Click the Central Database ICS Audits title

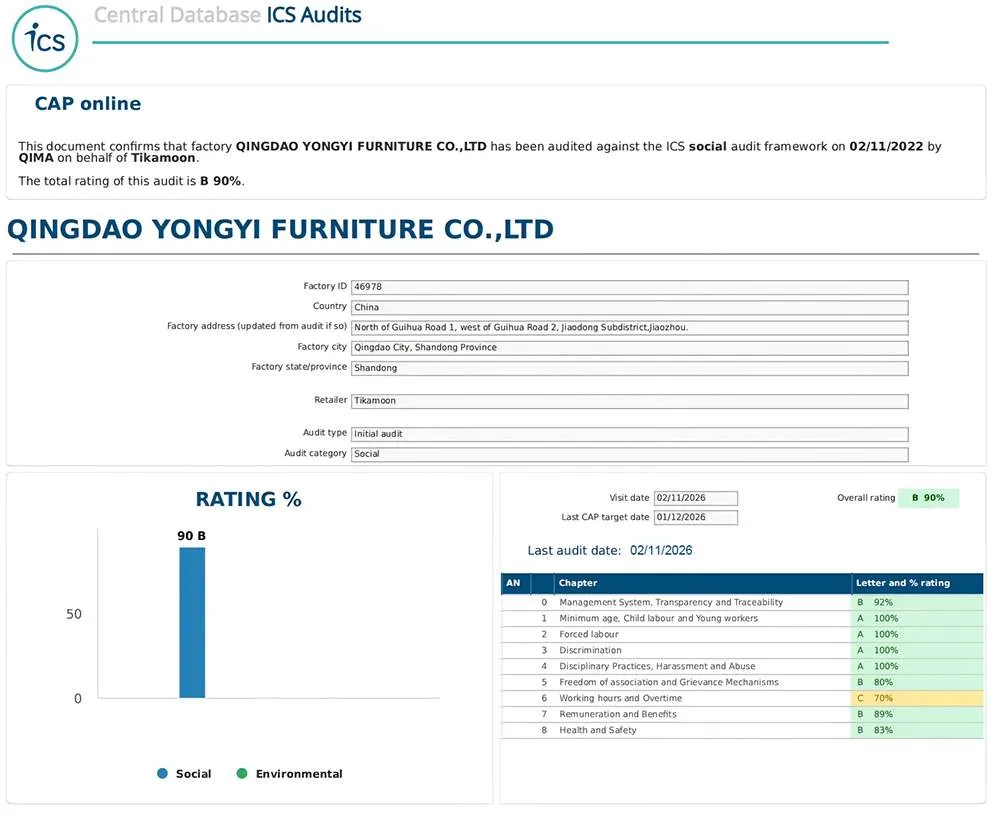229,15
